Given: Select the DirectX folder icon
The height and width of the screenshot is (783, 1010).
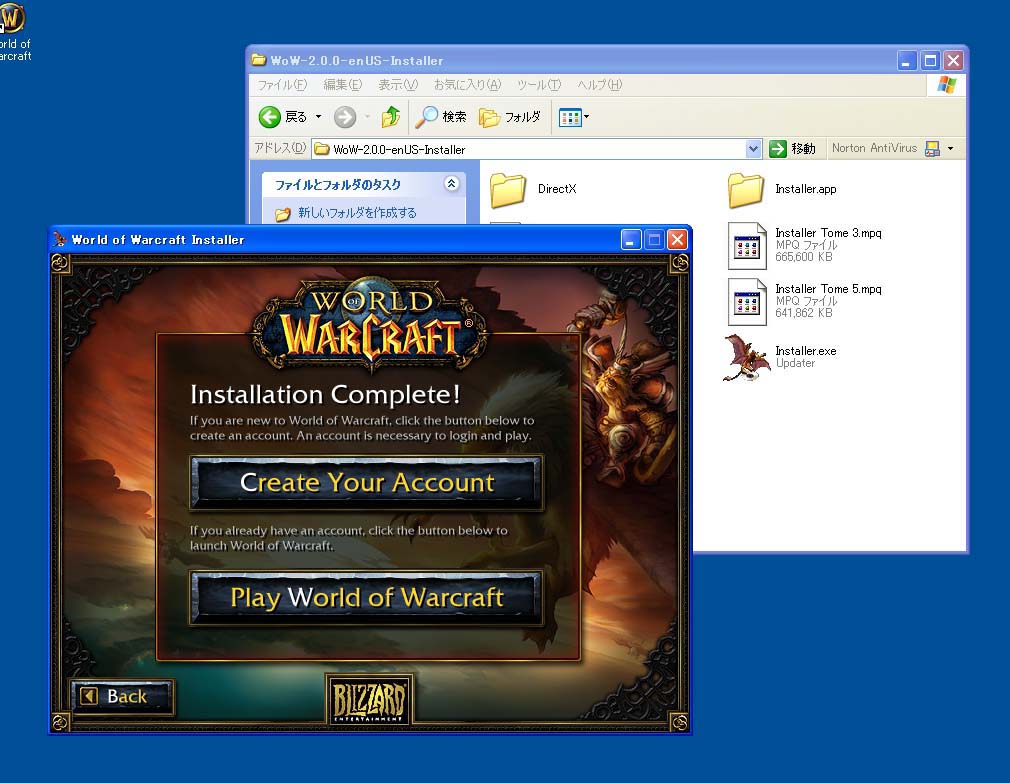Looking at the screenshot, I should [x=508, y=190].
